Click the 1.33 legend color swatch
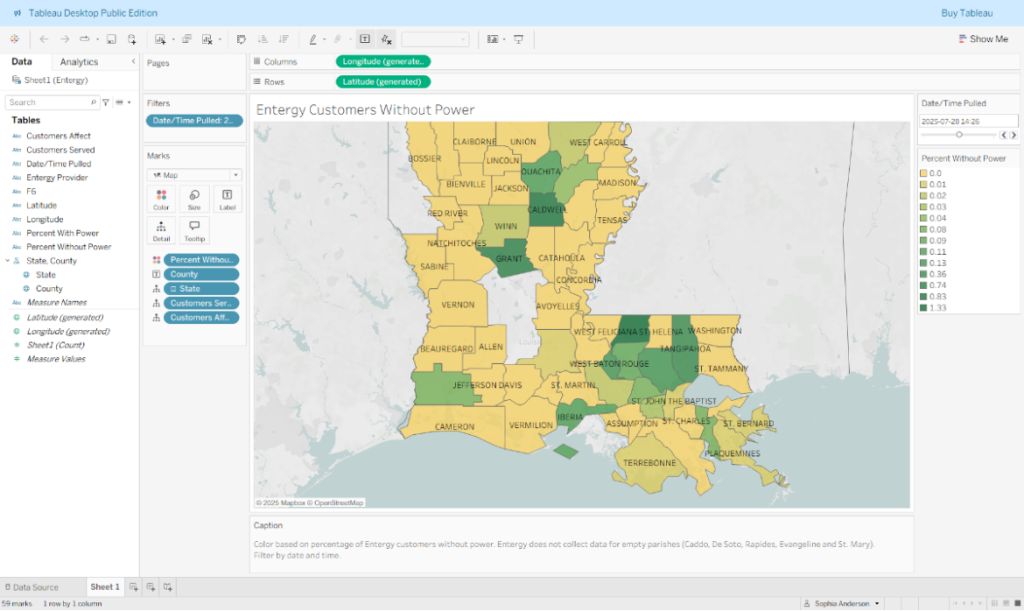 [923, 308]
